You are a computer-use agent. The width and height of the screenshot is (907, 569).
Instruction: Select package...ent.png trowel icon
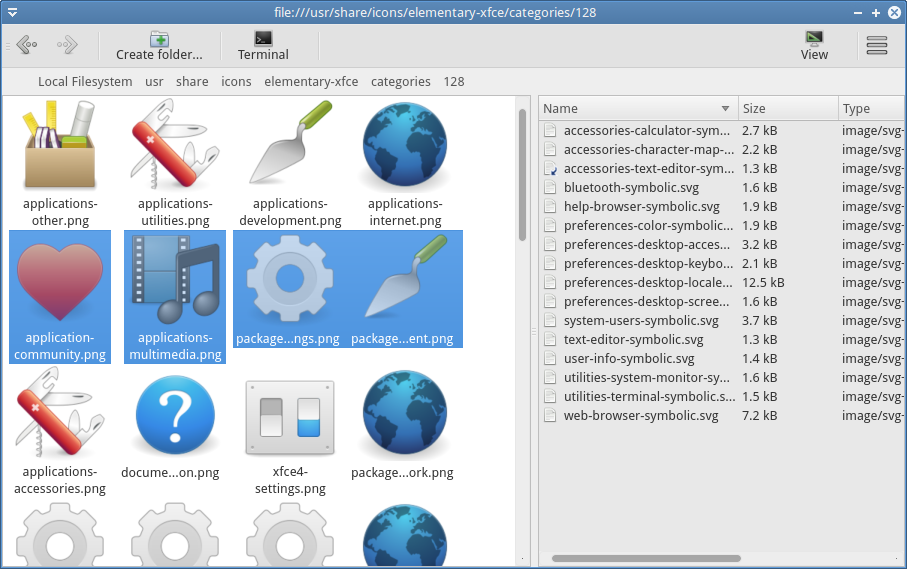[405, 278]
